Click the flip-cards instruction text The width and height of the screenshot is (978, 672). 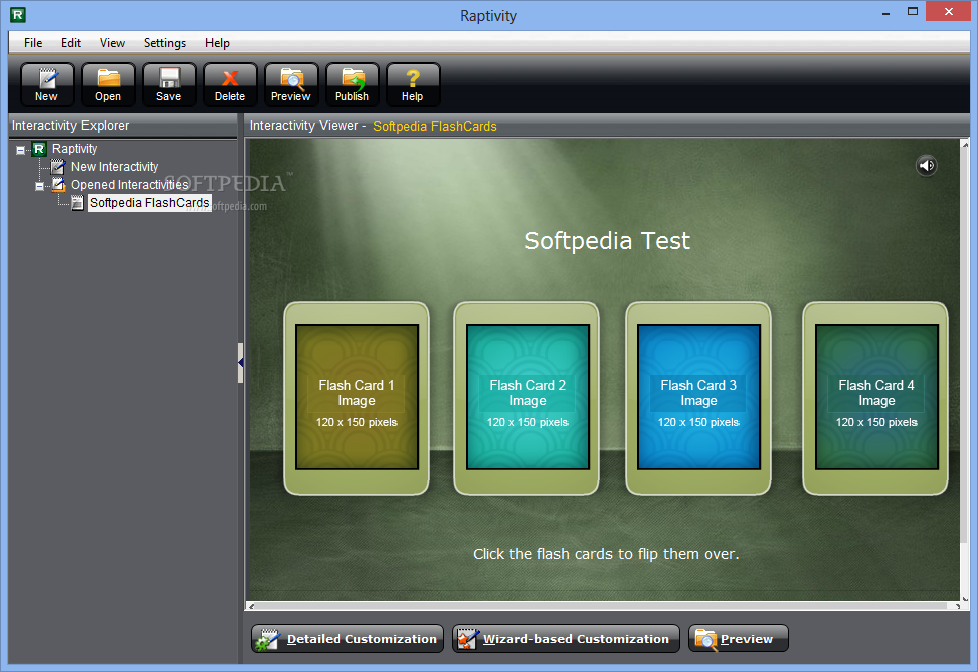[606, 553]
